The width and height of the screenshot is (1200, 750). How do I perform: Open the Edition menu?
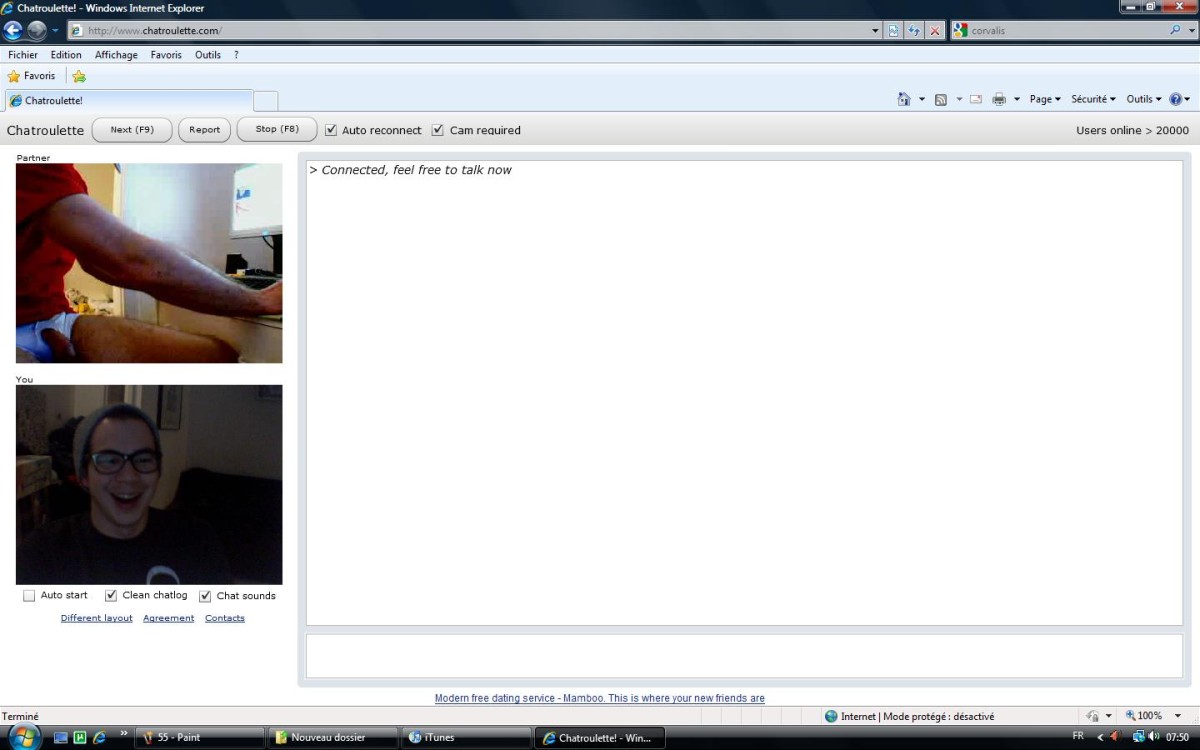(66, 55)
